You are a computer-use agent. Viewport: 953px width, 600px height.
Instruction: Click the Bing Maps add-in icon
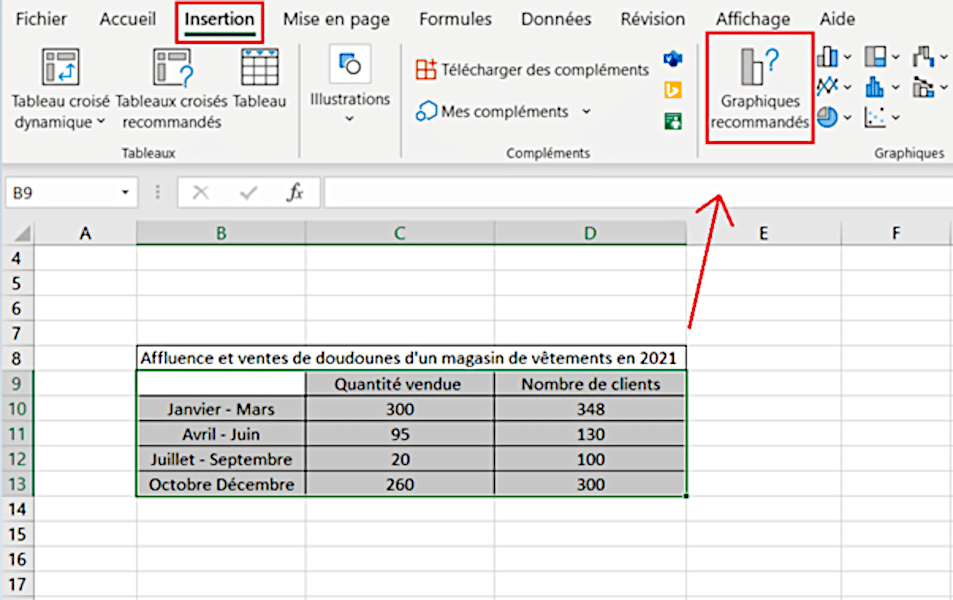(673, 90)
